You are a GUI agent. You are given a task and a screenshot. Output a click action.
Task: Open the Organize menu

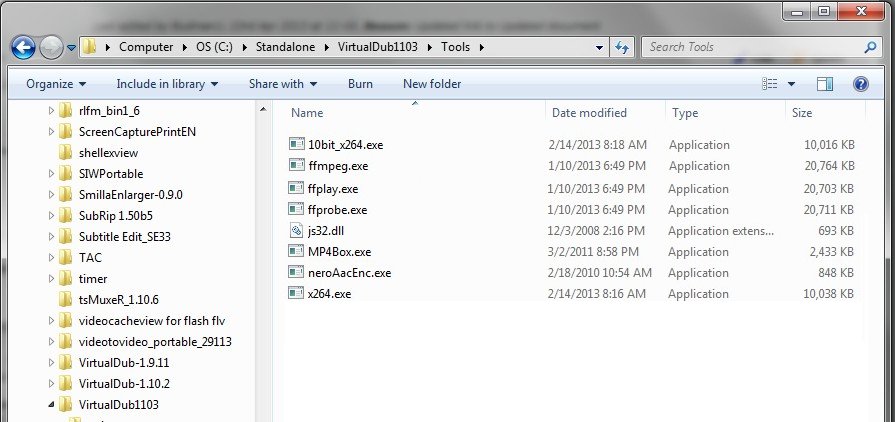[x=56, y=84]
